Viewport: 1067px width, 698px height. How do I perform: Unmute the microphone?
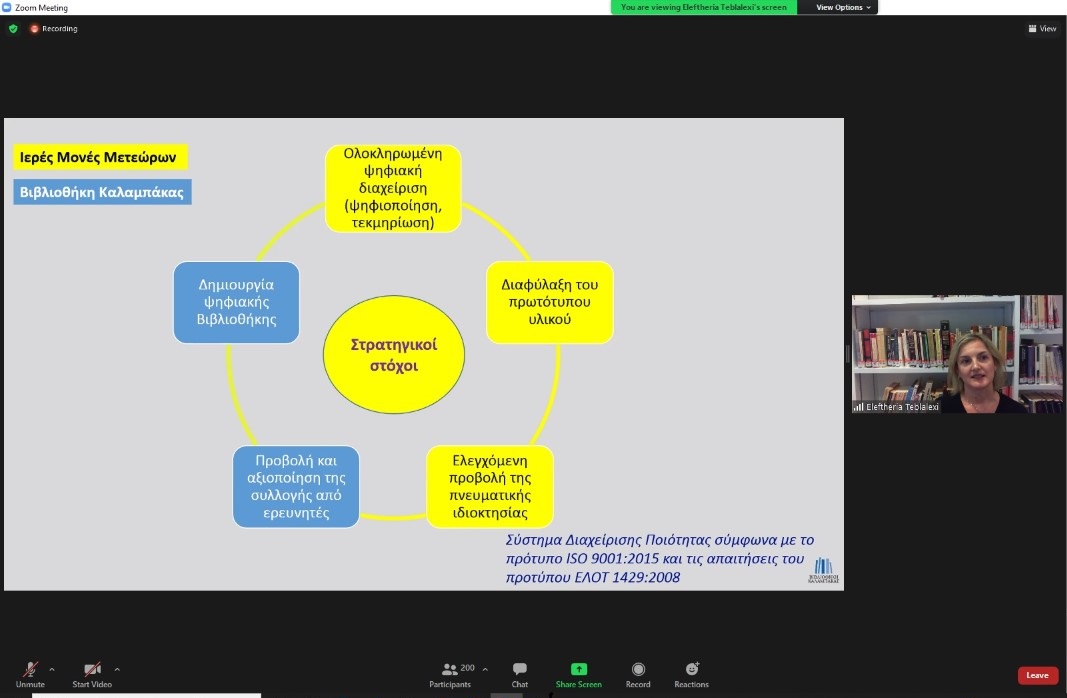click(30, 672)
